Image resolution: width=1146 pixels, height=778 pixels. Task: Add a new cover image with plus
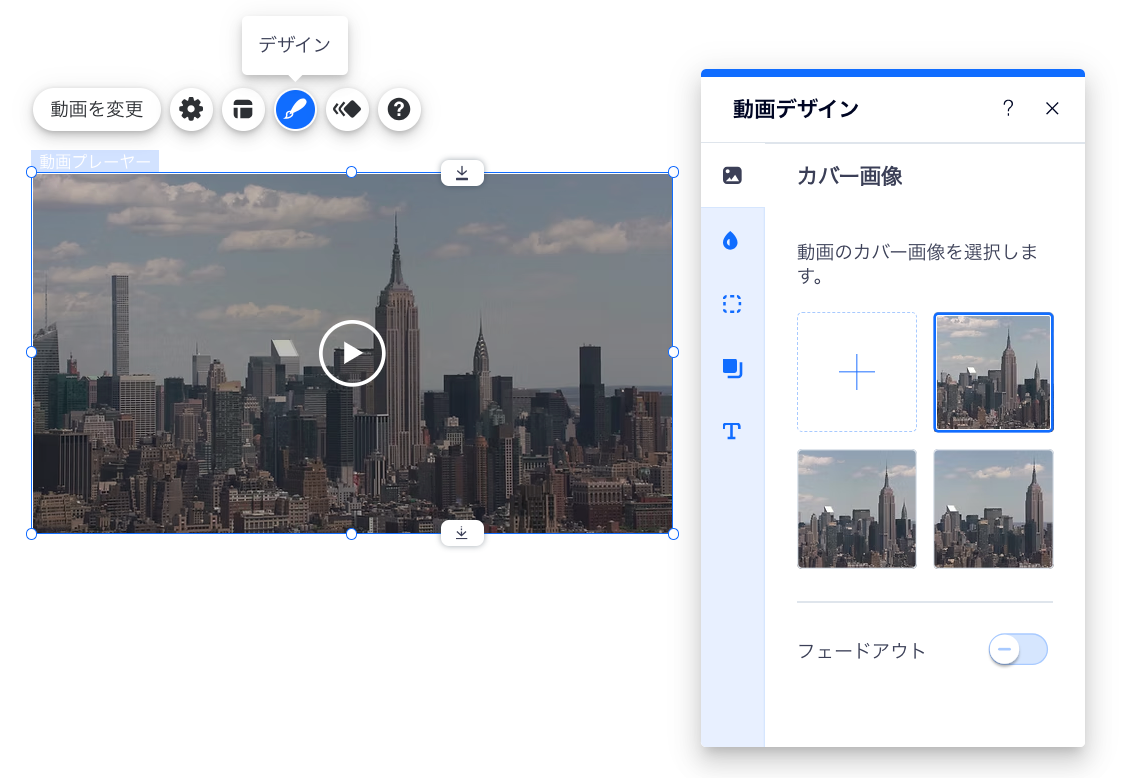857,372
